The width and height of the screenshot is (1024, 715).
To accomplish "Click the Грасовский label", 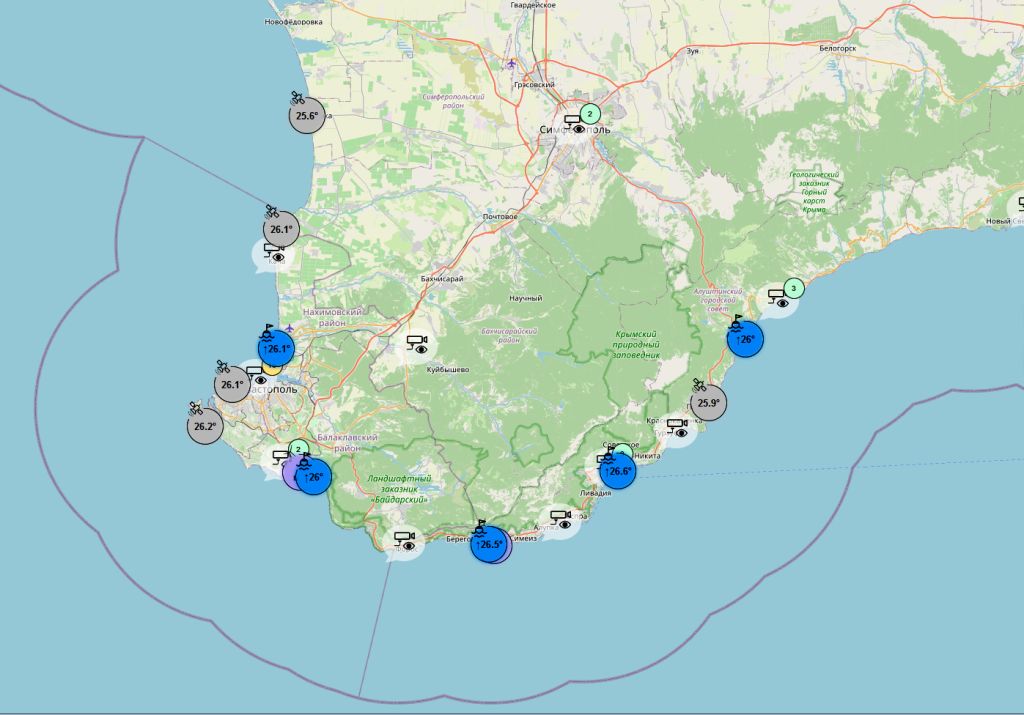I will pyautogui.click(x=534, y=84).
